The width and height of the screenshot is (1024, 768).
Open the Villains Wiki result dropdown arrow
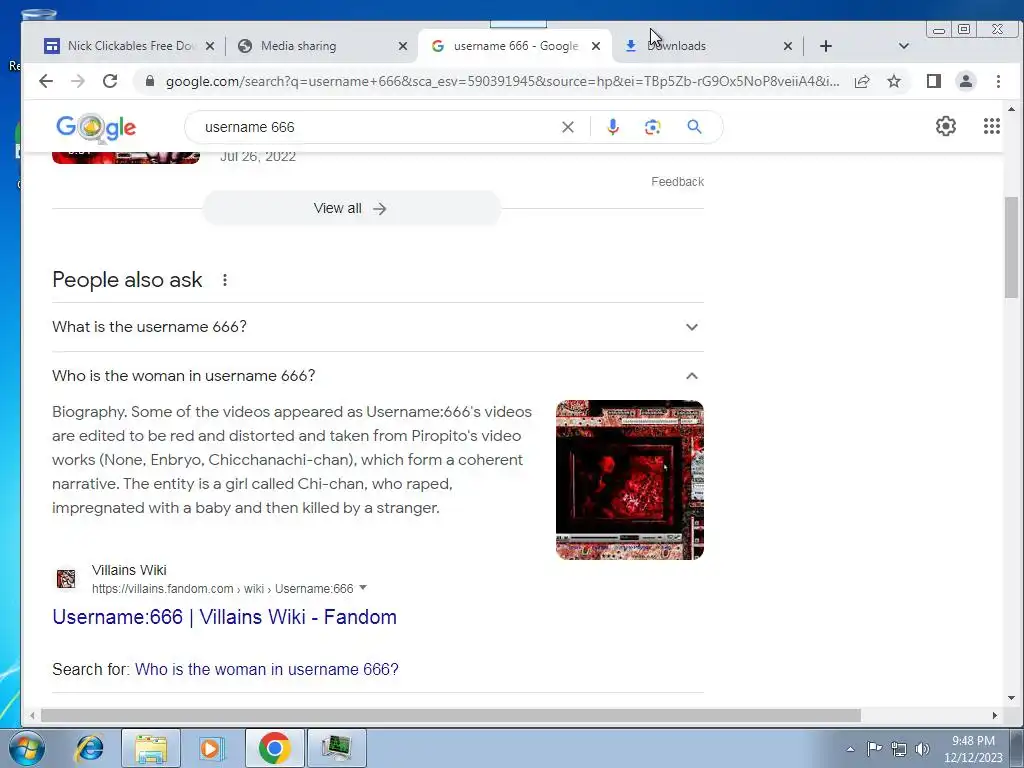[363, 588]
